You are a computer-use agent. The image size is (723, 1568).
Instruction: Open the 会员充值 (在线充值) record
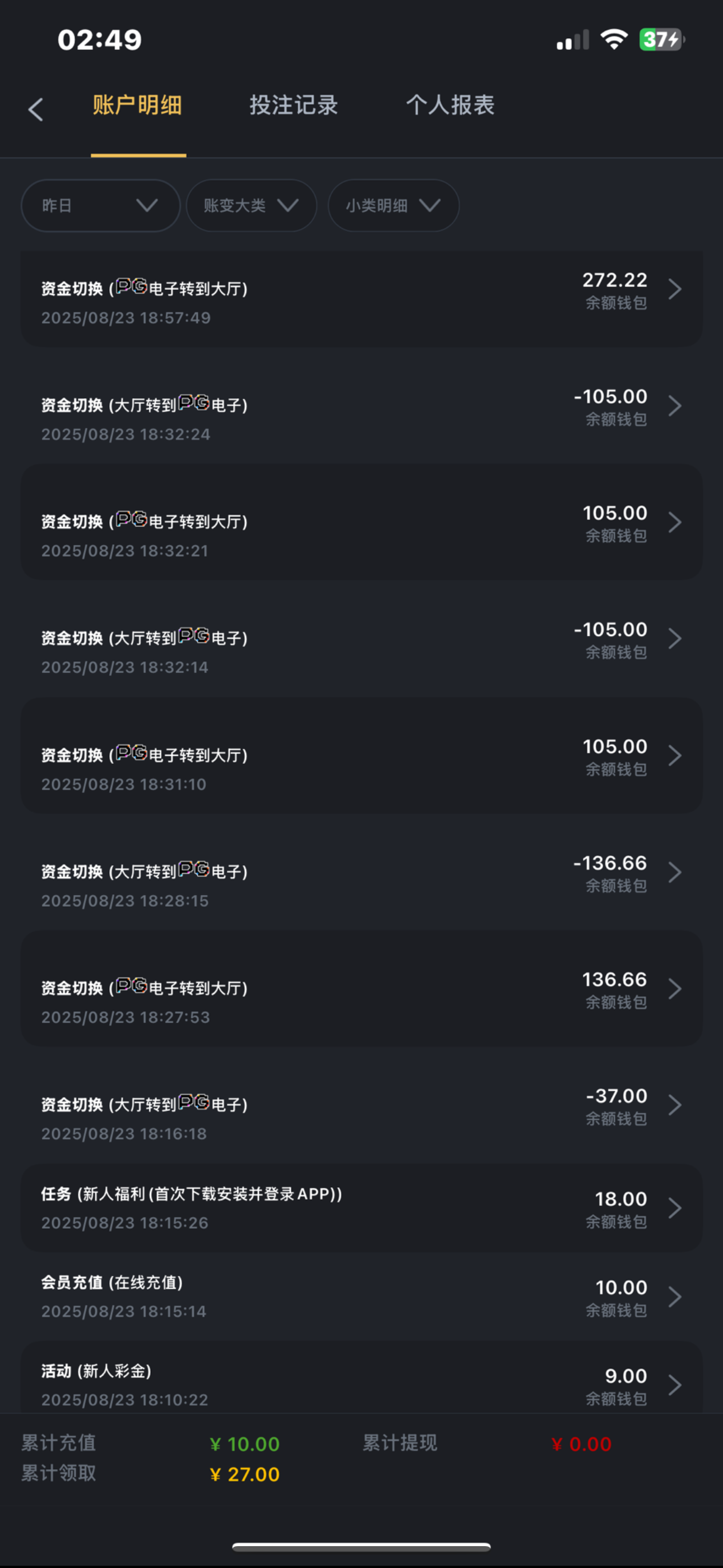coord(304,1296)
